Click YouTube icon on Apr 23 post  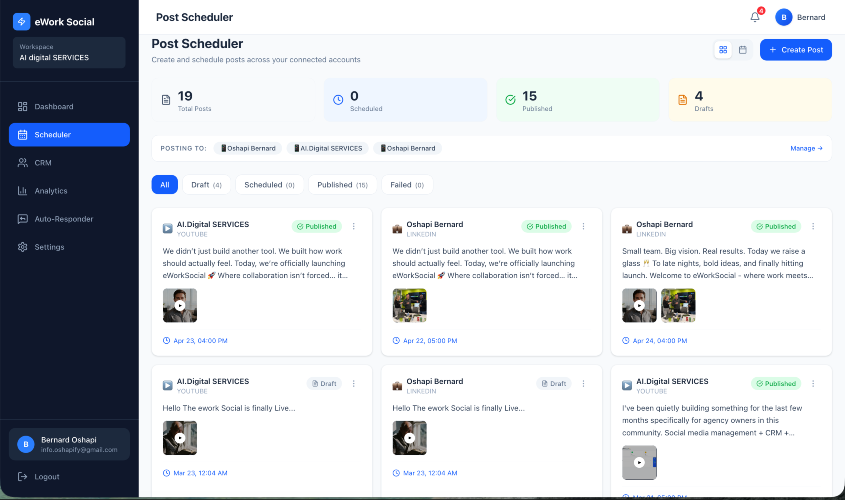pyautogui.click(x=168, y=228)
